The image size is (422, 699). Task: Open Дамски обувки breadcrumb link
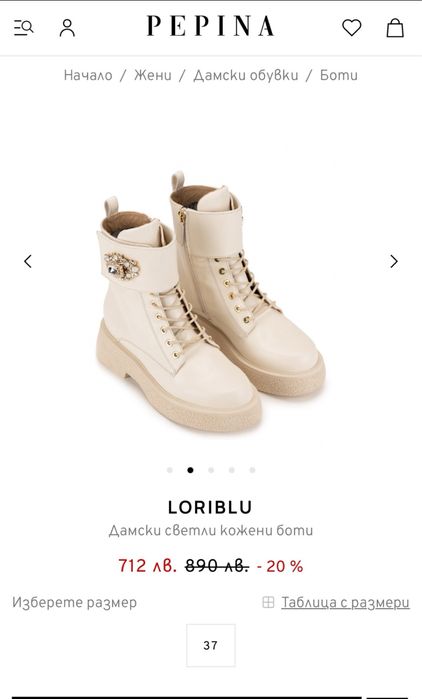click(246, 75)
